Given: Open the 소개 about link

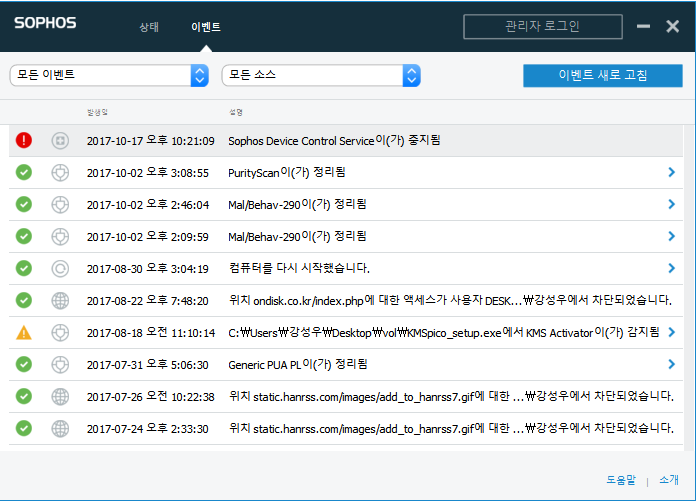Looking at the screenshot, I should tap(669, 479).
